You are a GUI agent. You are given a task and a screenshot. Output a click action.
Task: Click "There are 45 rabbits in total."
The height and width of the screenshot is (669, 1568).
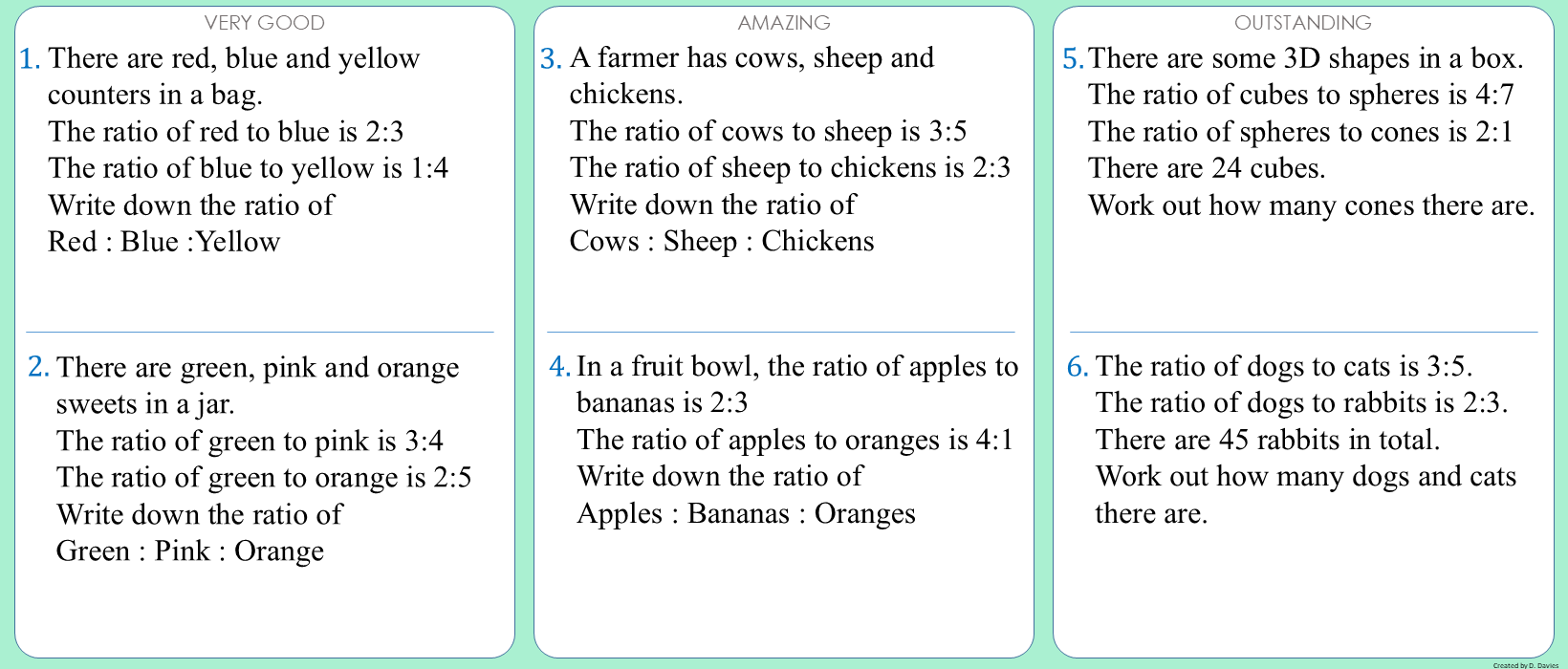[x=1268, y=441]
